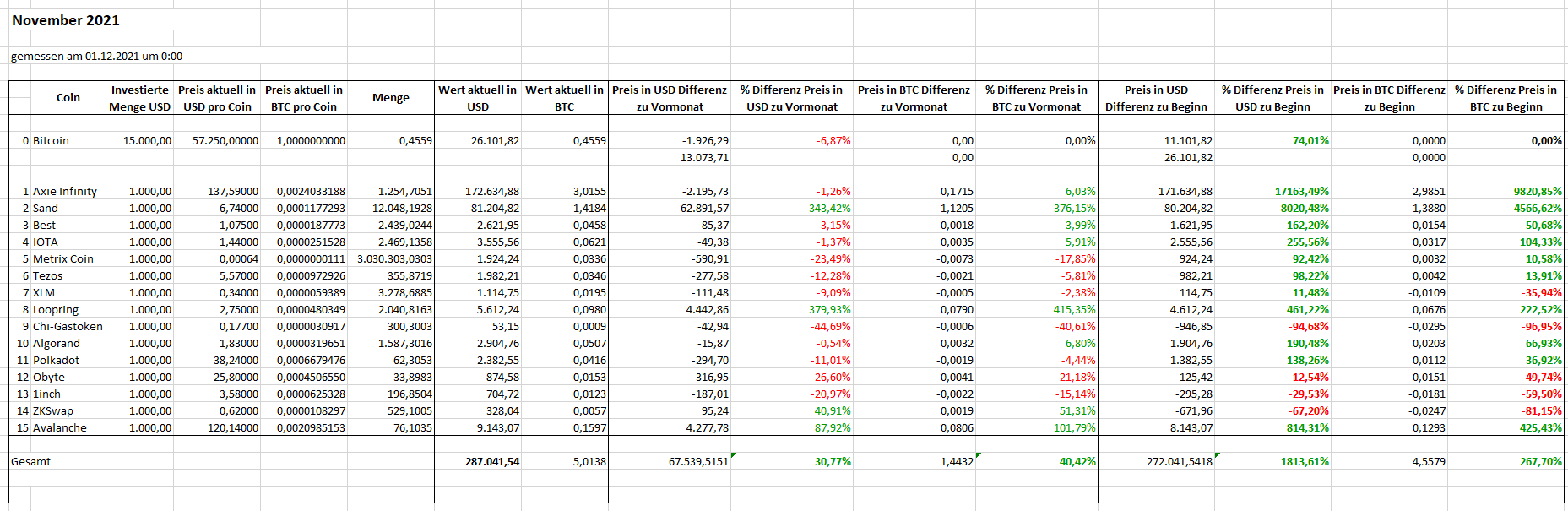Select total cell '272.041,5418'
The width and height of the screenshot is (1568, 511).
pyautogui.click(x=1179, y=462)
